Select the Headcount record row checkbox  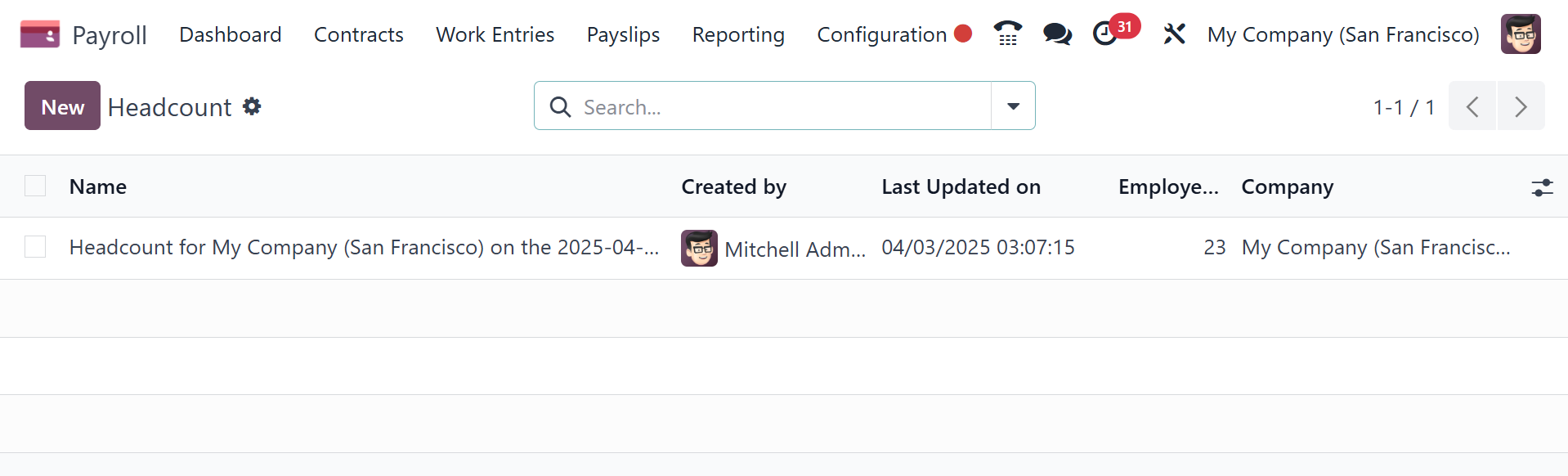[35, 247]
